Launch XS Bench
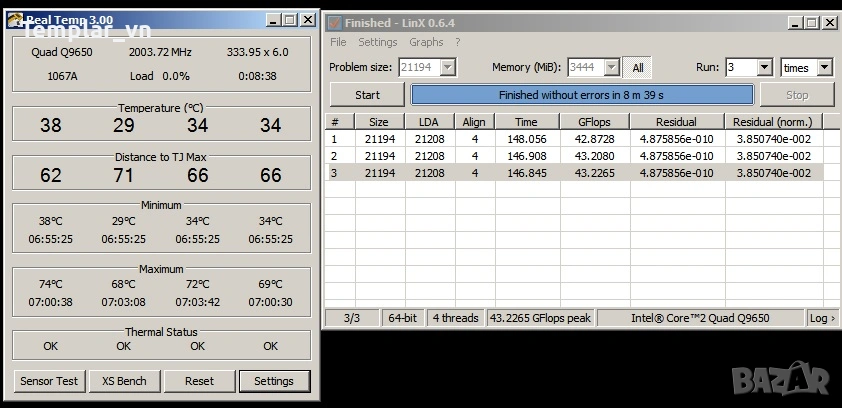The image size is (842, 408). click(x=124, y=381)
